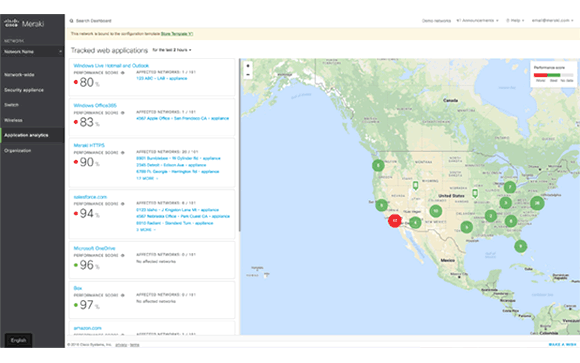Click the info icon beside salesforce.com performance score

(x=123, y=204)
